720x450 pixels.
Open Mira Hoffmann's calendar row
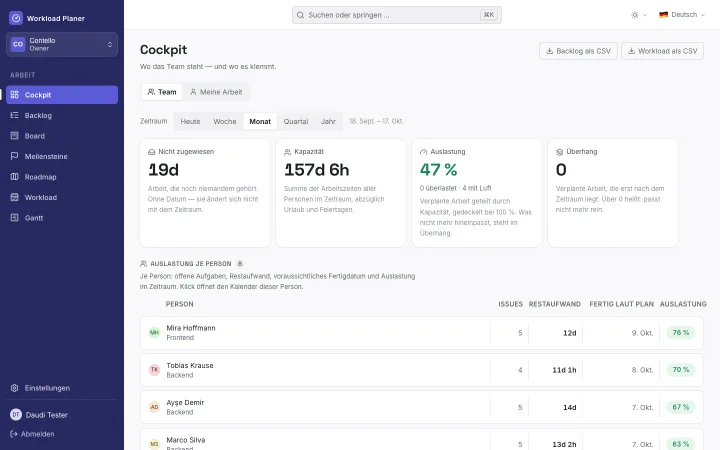(x=422, y=333)
